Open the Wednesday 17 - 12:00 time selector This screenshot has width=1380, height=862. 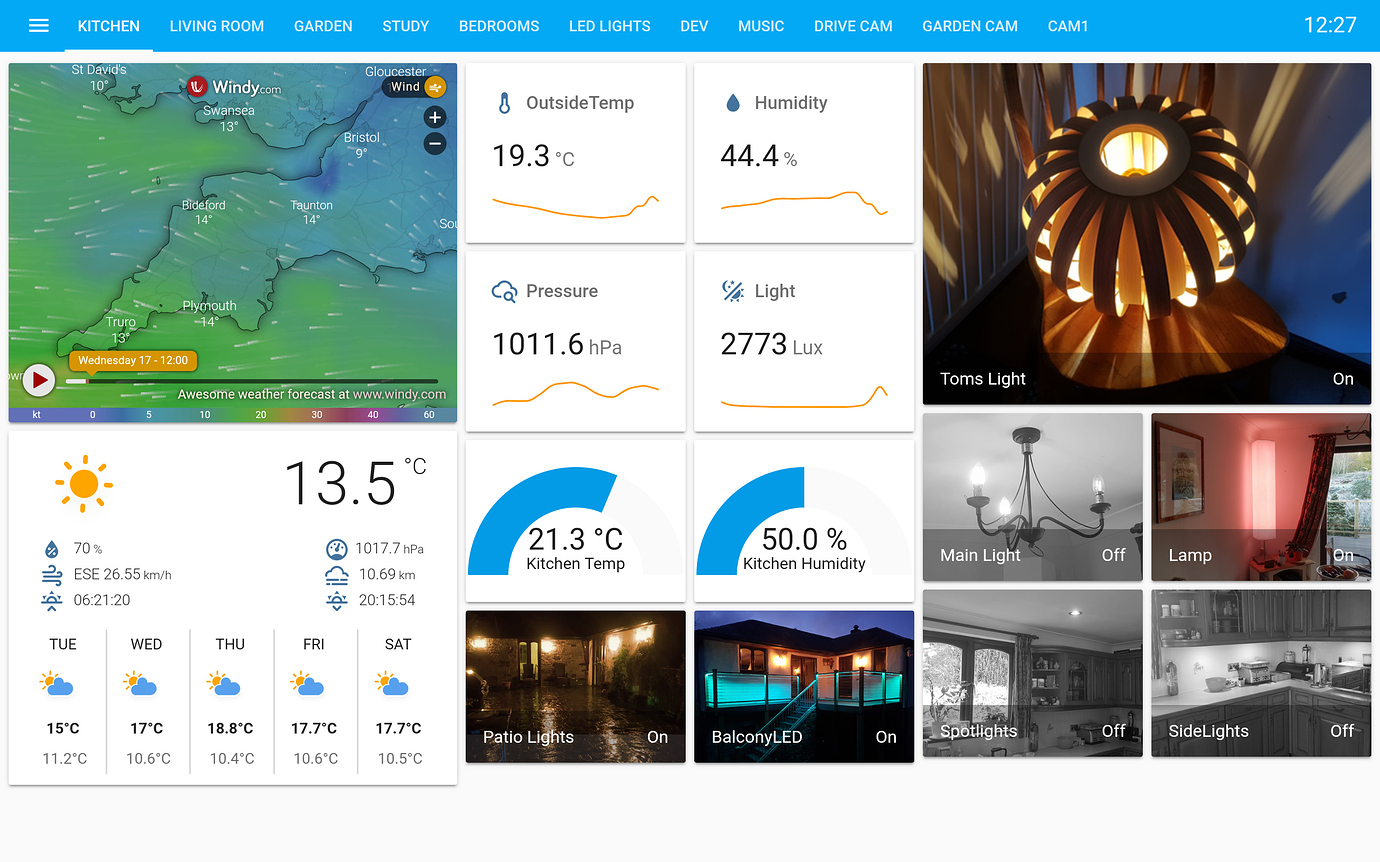pos(133,359)
